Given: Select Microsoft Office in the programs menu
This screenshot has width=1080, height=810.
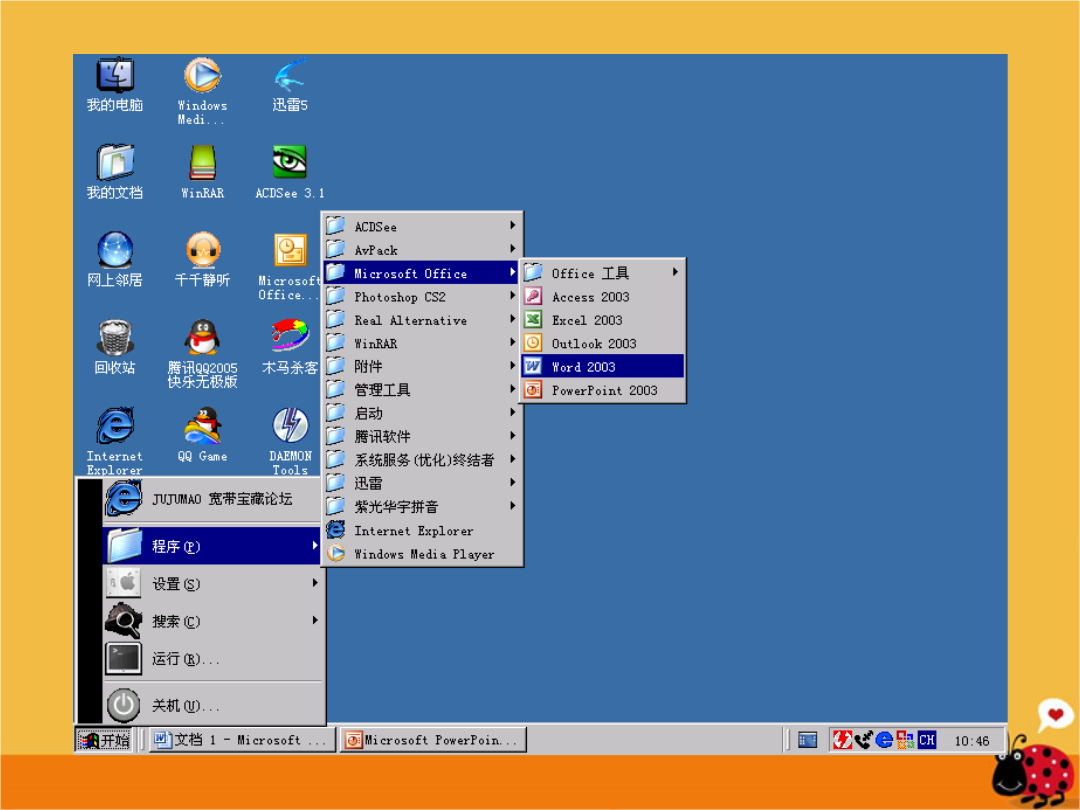Looking at the screenshot, I should [x=422, y=273].
